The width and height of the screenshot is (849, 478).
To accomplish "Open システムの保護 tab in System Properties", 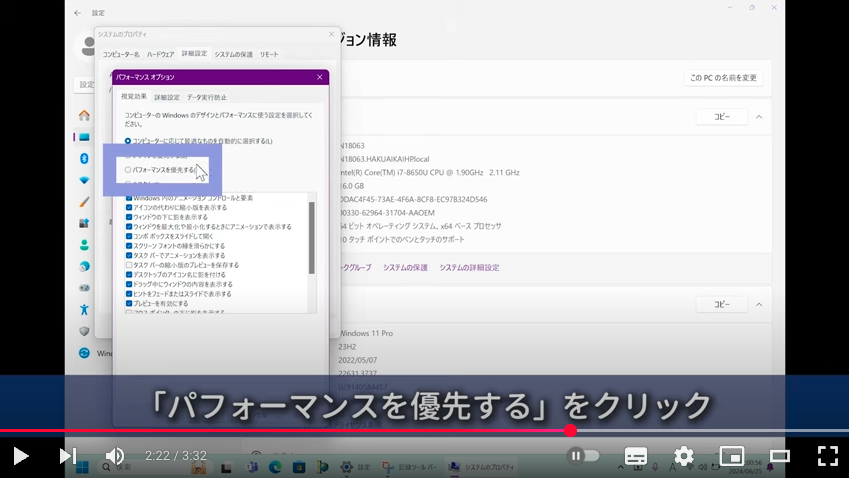I will (x=233, y=55).
